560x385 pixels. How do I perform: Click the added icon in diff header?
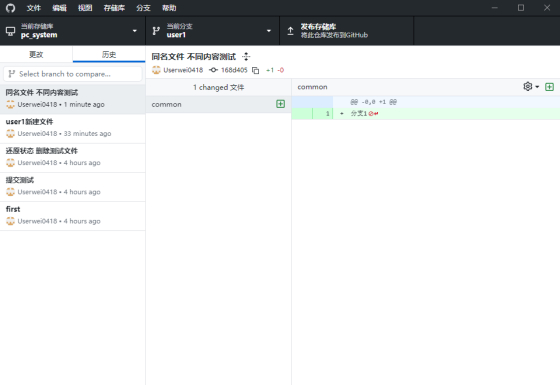pyautogui.click(x=549, y=87)
